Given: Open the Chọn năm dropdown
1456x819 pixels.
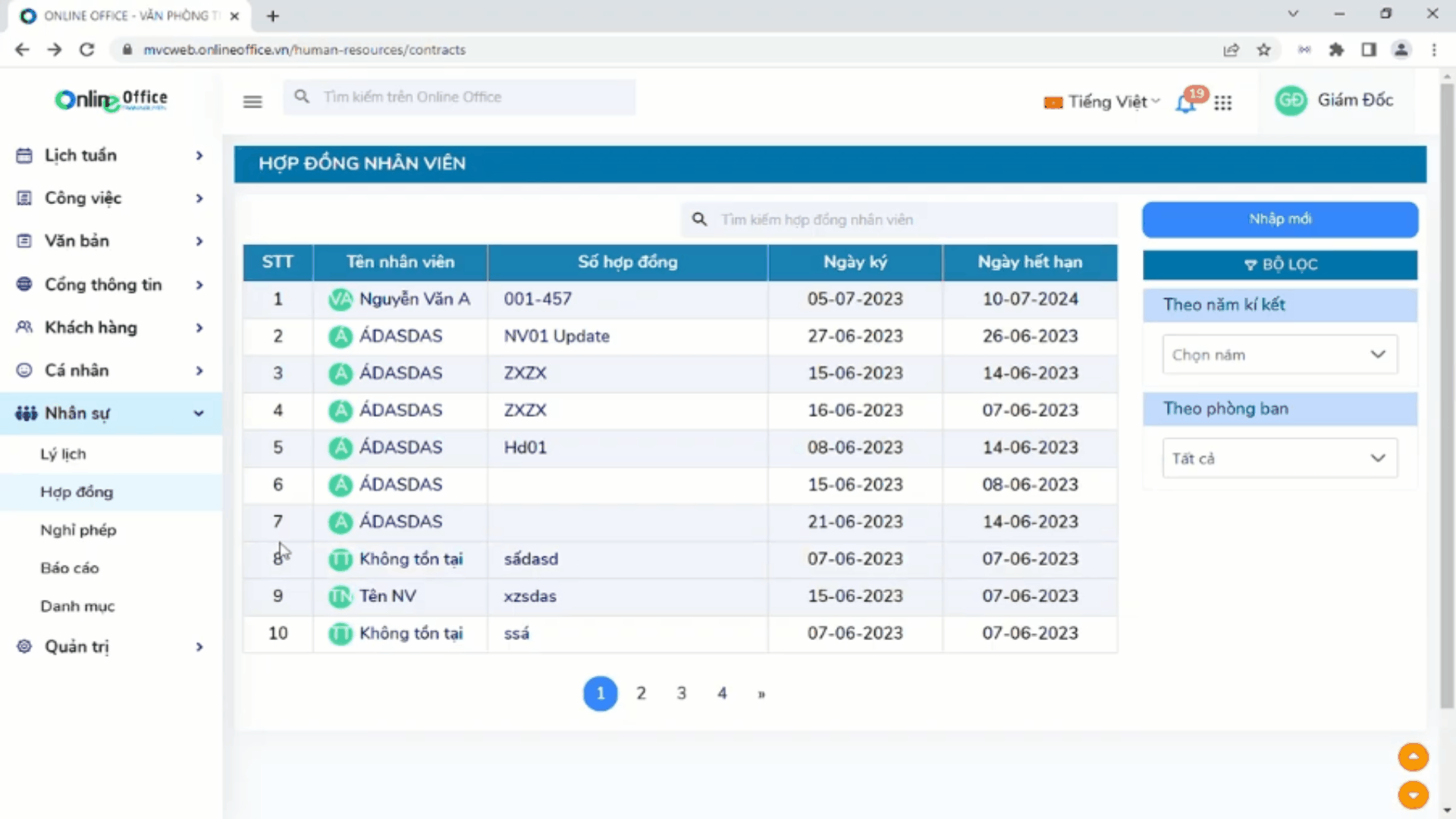Looking at the screenshot, I should (x=1279, y=355).
